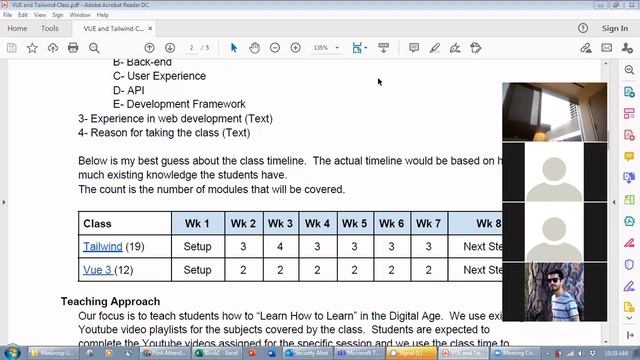Add a comment with the sticky note icon

[x=414, y=48]
